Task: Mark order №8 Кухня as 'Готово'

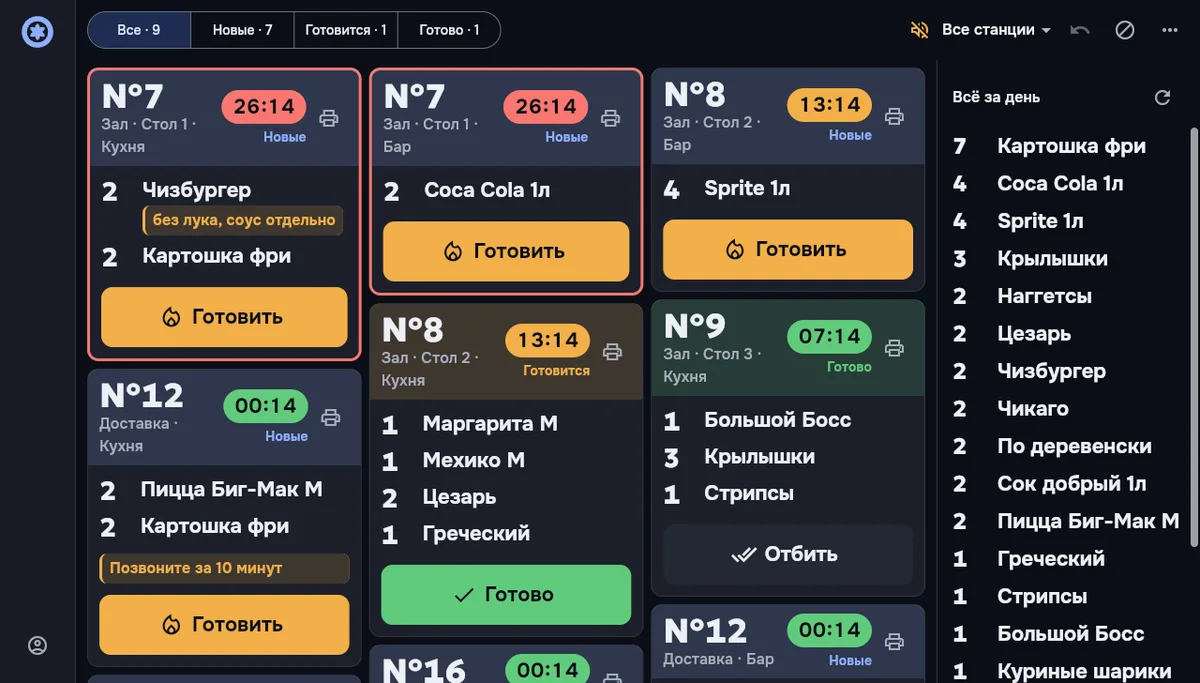Action: tap(506, 594)
